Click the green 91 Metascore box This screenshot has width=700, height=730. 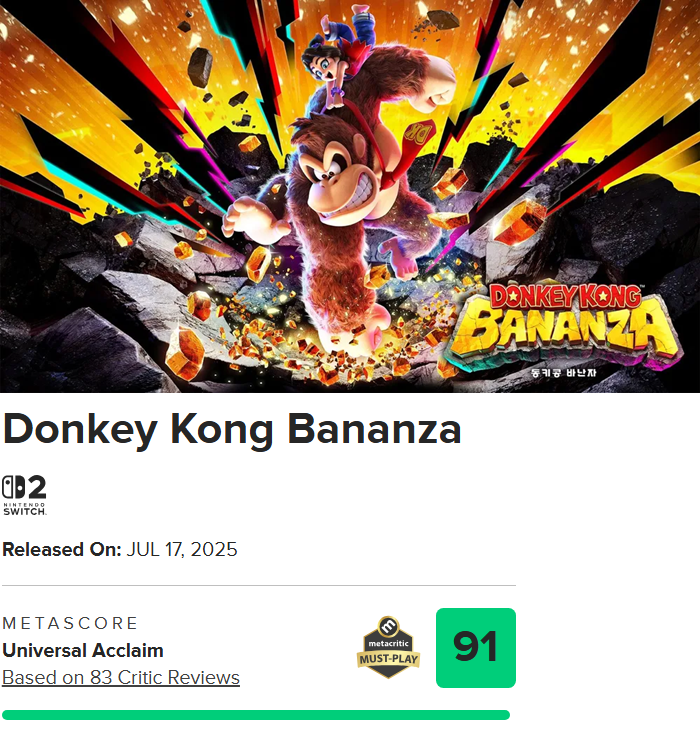[x=476, y=648]
